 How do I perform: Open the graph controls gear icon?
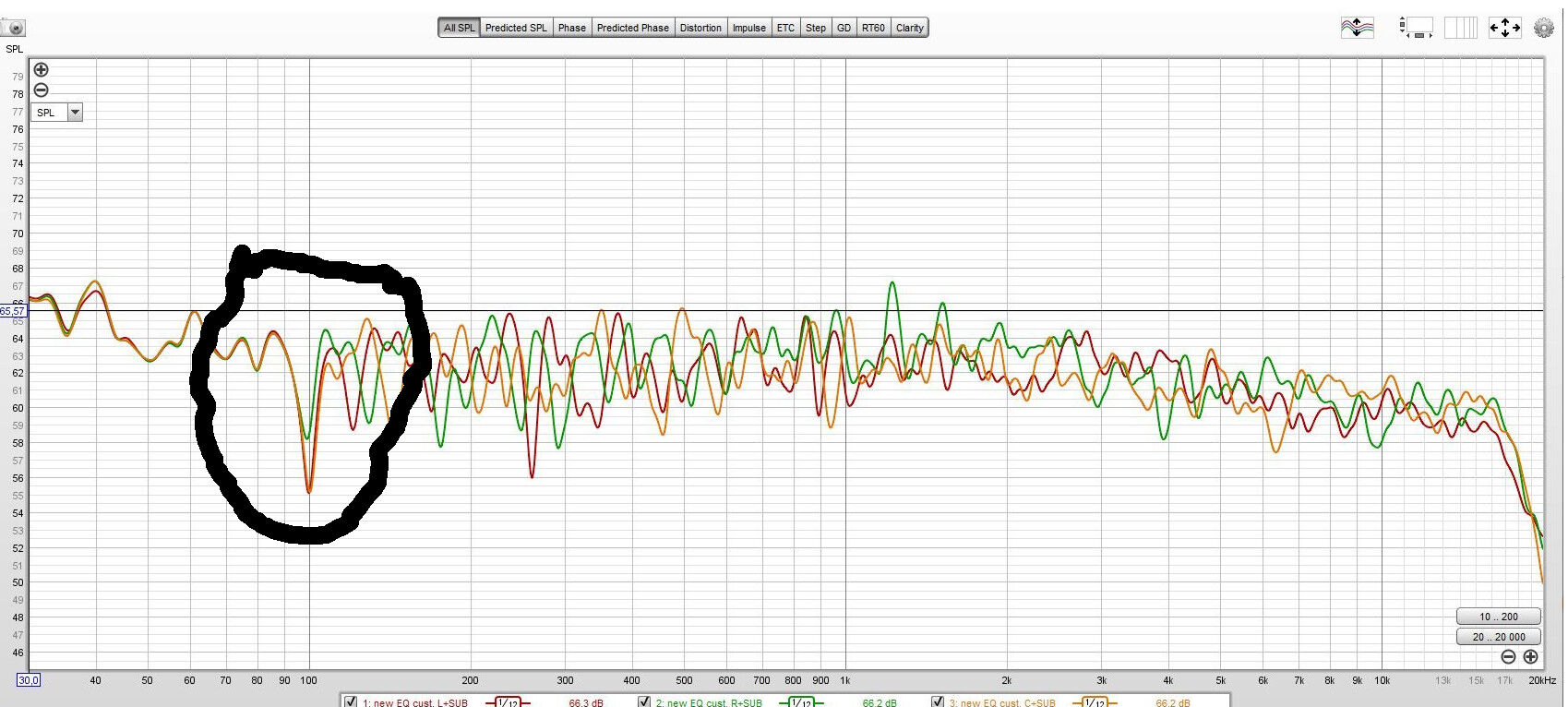pyautogui.click(x=1544, y=28)
